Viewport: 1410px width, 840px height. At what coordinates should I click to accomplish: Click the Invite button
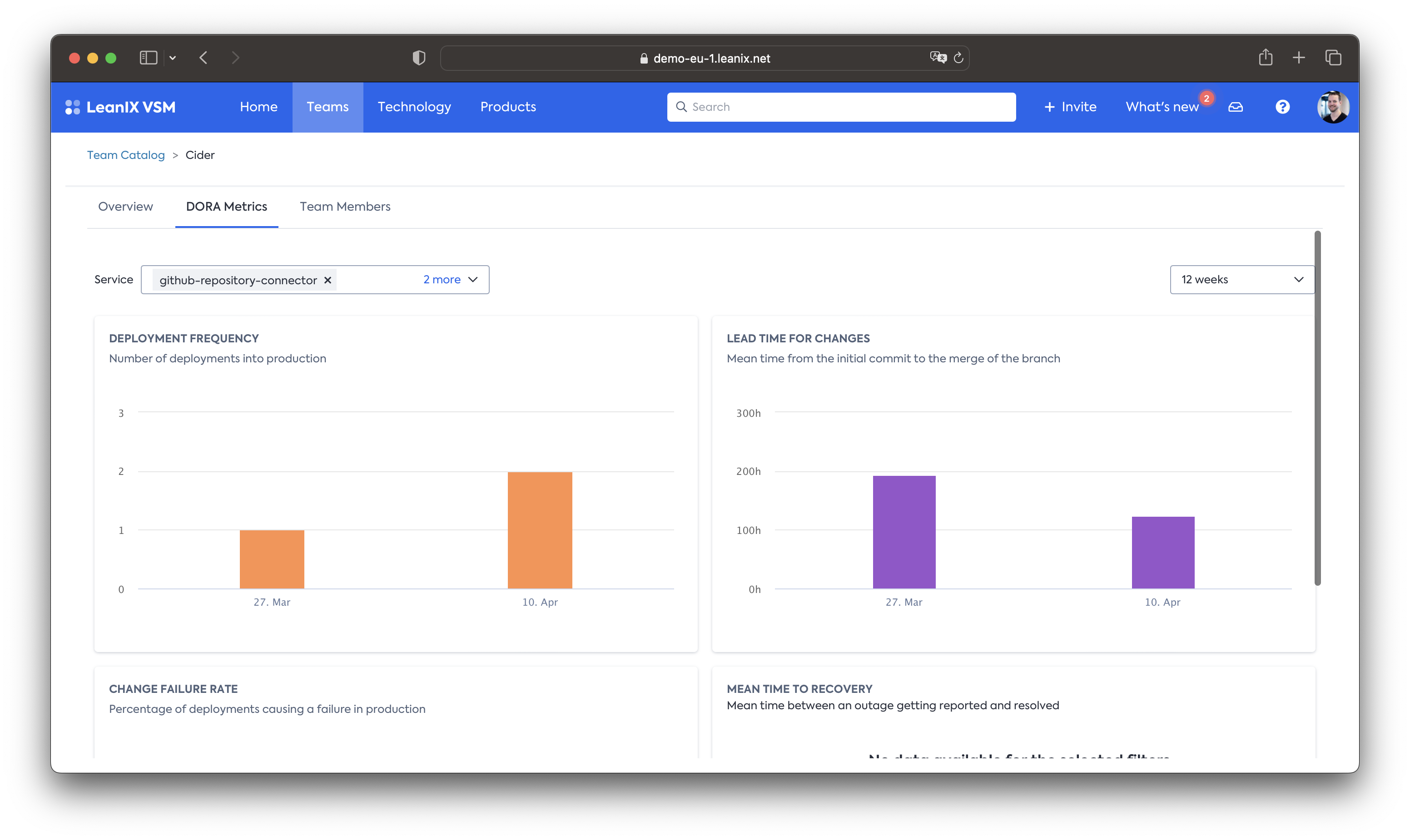click(1070, 107)
